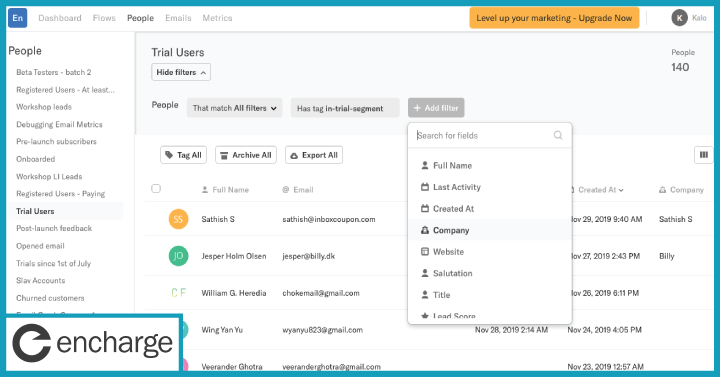Select Company field option
The width and height of the screenshot is (720, 377).
(x=489, y=230)
